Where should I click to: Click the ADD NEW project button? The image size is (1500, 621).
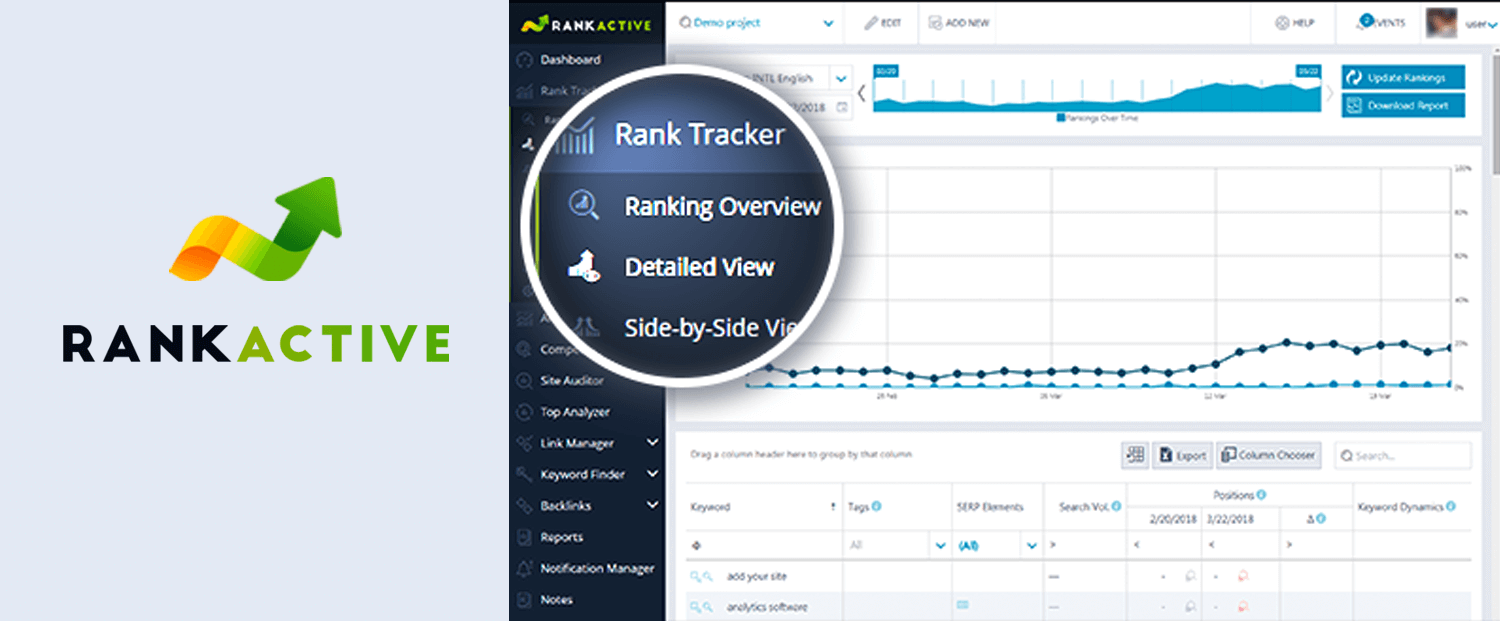[959, 23]
